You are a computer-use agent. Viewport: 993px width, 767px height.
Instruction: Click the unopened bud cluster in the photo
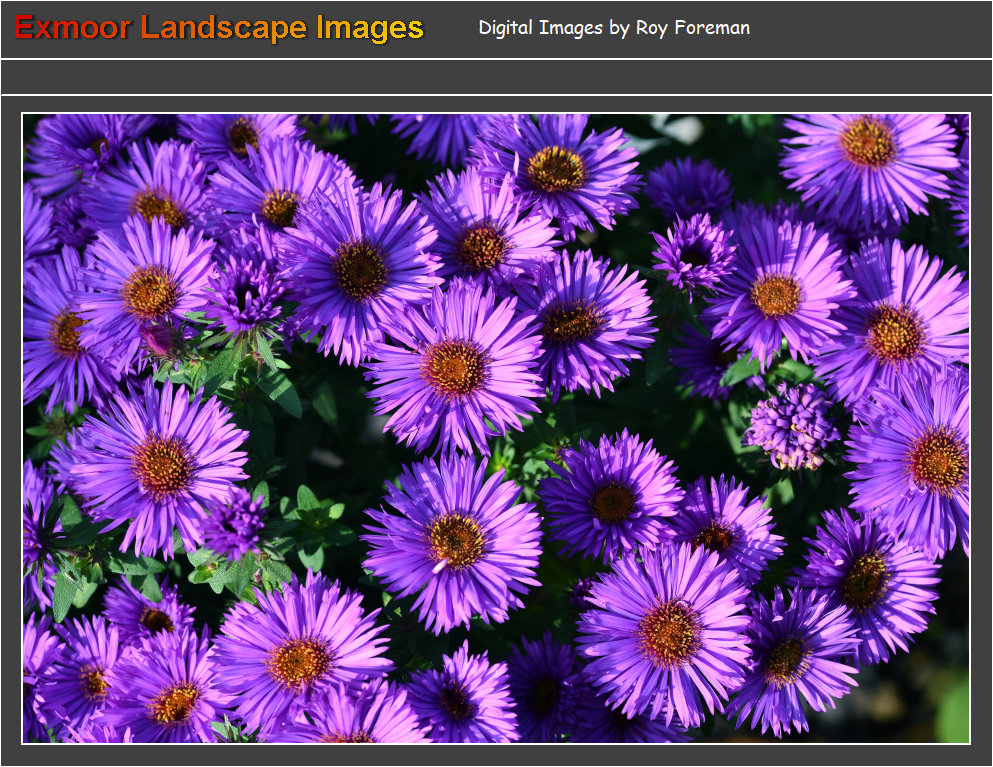coord(792,426)
